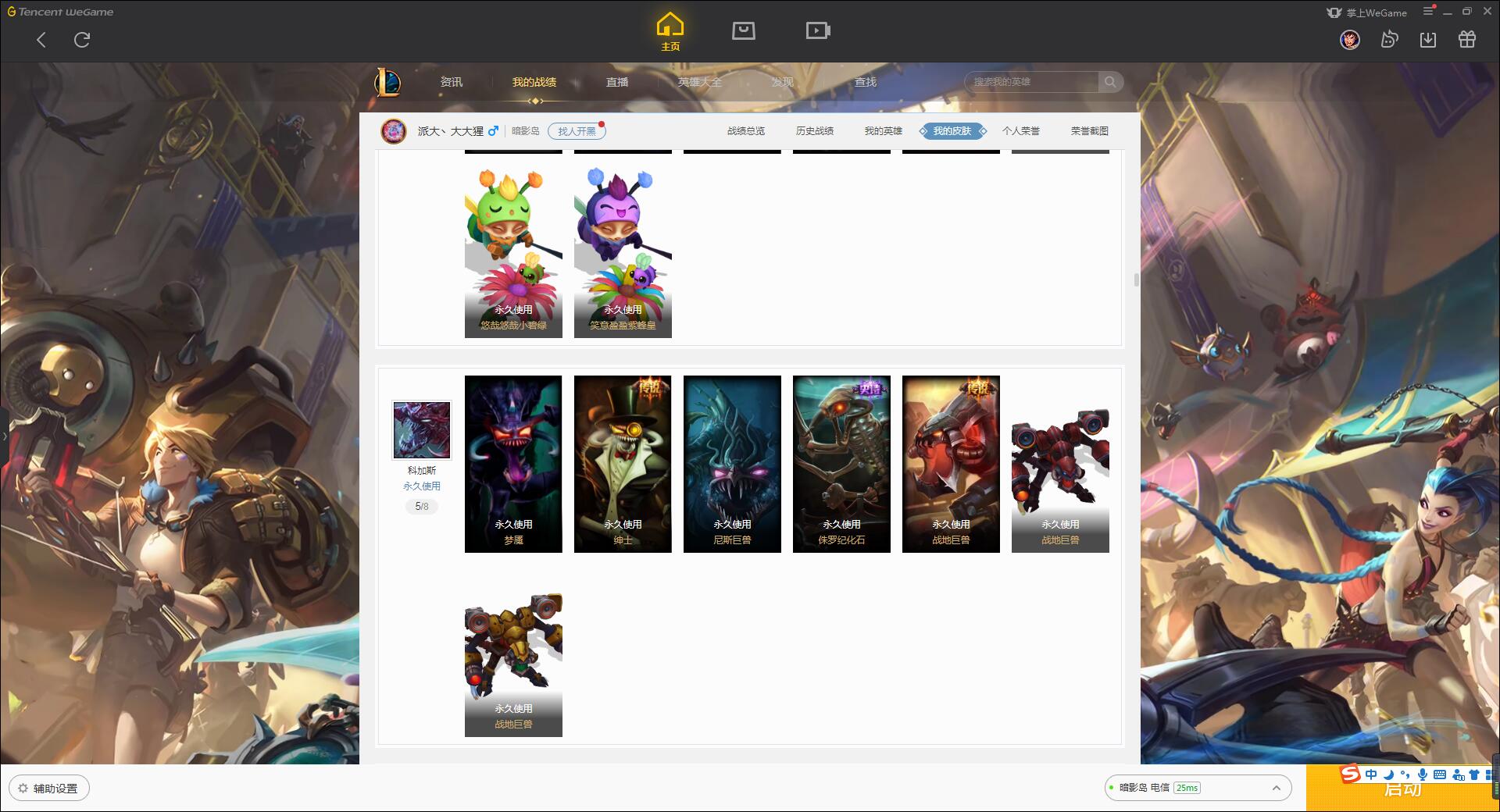Select the 尼斯巨兽 skin card
Image resolution: width=1500 pixels, height=812 pixels.
coord(732,464)
